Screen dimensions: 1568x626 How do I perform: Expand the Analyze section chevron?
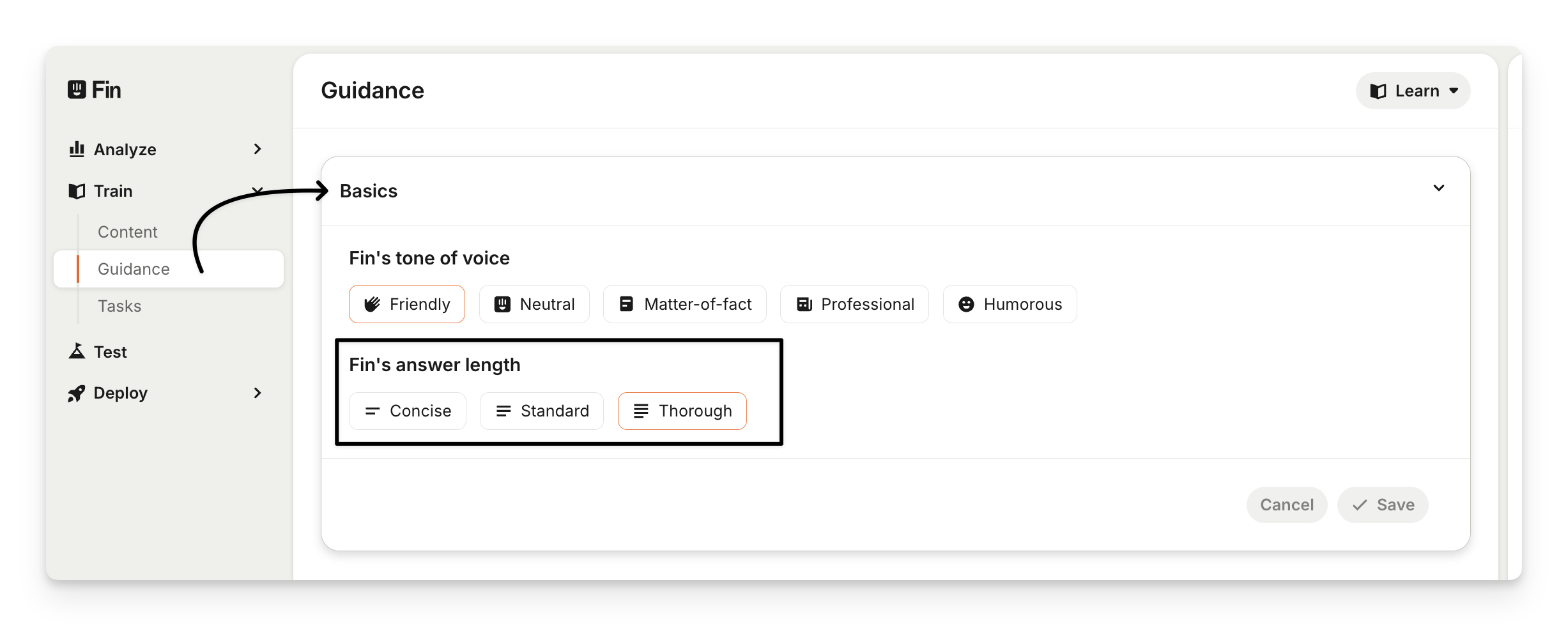click(257, 149)
